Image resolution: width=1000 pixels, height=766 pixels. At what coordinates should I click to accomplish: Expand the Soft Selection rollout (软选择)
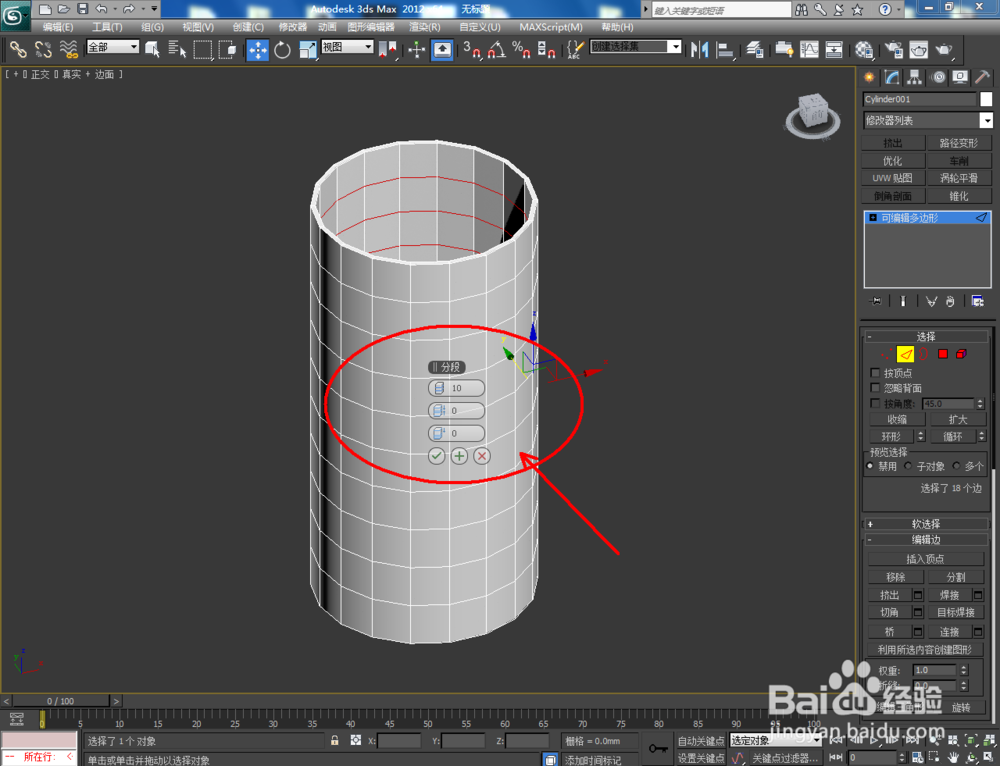pos(926,524)
